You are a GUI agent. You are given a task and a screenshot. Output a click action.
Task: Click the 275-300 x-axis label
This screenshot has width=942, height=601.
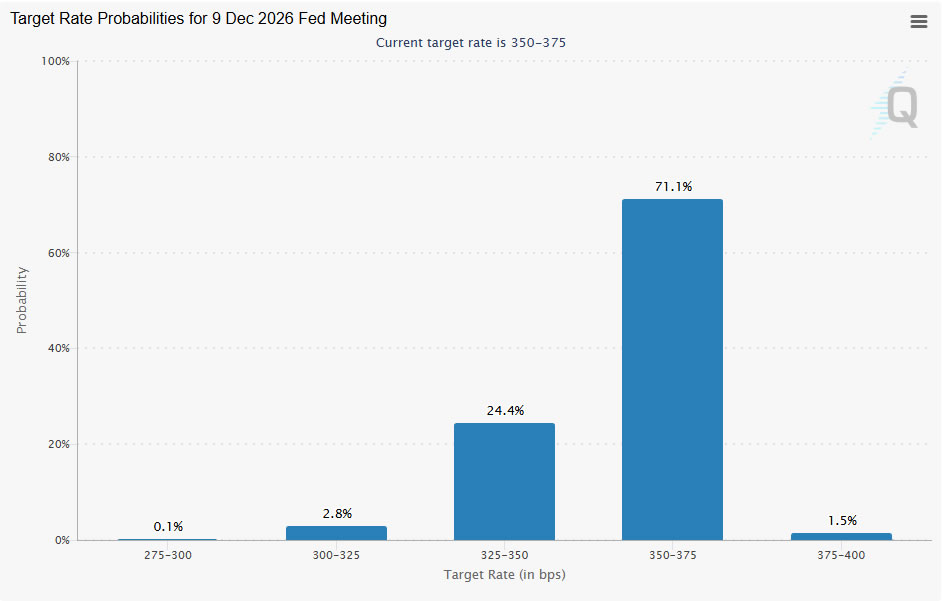pos(168,554)
